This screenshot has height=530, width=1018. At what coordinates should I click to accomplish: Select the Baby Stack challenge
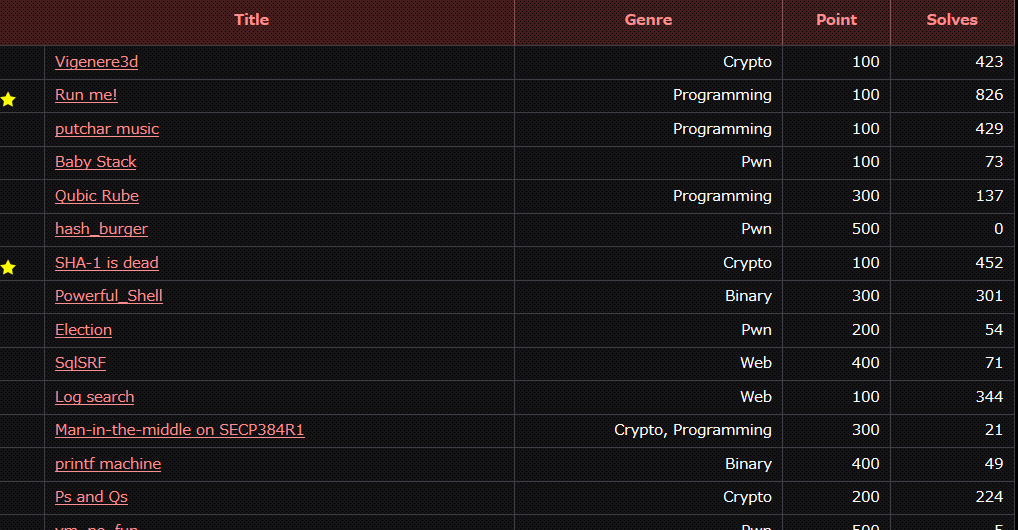click(x=95, y=162)
